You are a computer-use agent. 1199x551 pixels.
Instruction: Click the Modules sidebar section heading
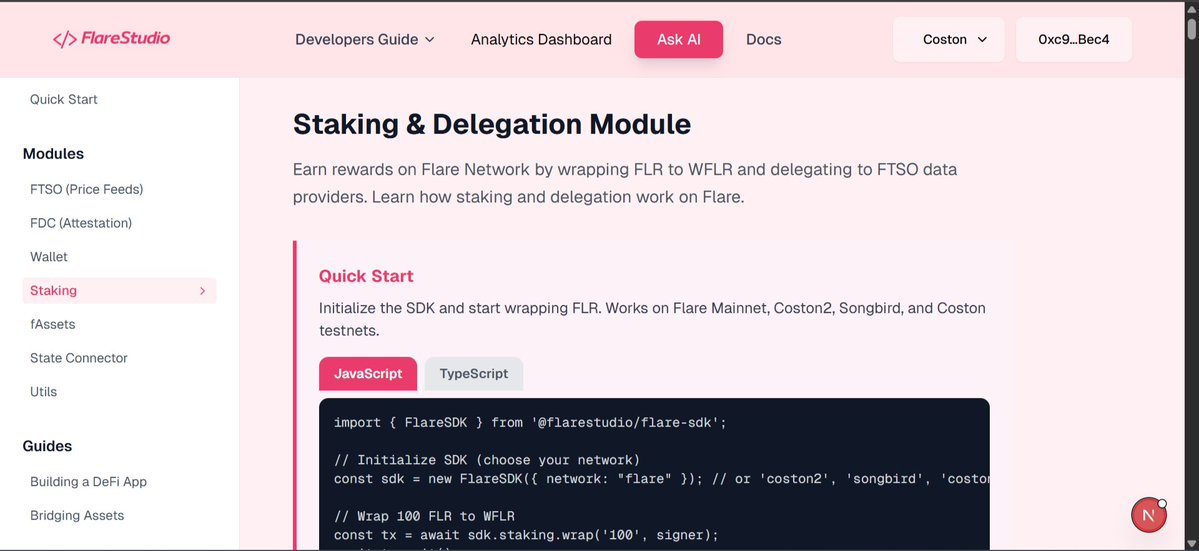click(54, 154)
